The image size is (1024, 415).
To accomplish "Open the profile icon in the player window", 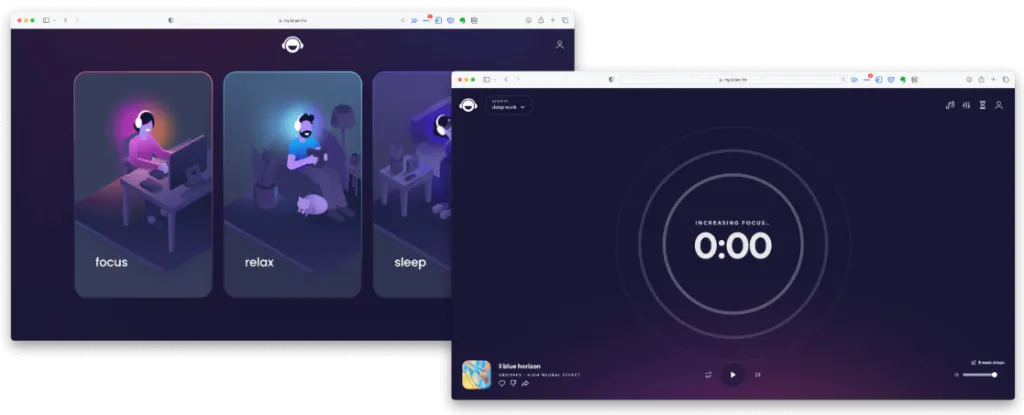I will (999, 105).
